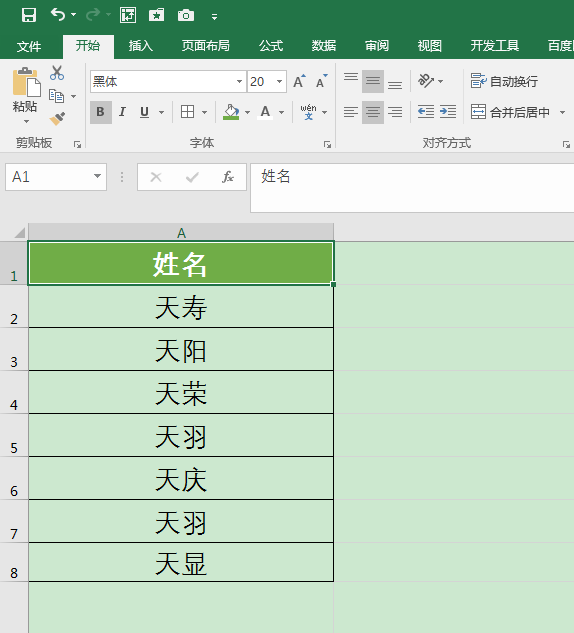Open the font size dropdown showing 20
The width and height of the screenshot is (574, 633).
pos(279,82)
